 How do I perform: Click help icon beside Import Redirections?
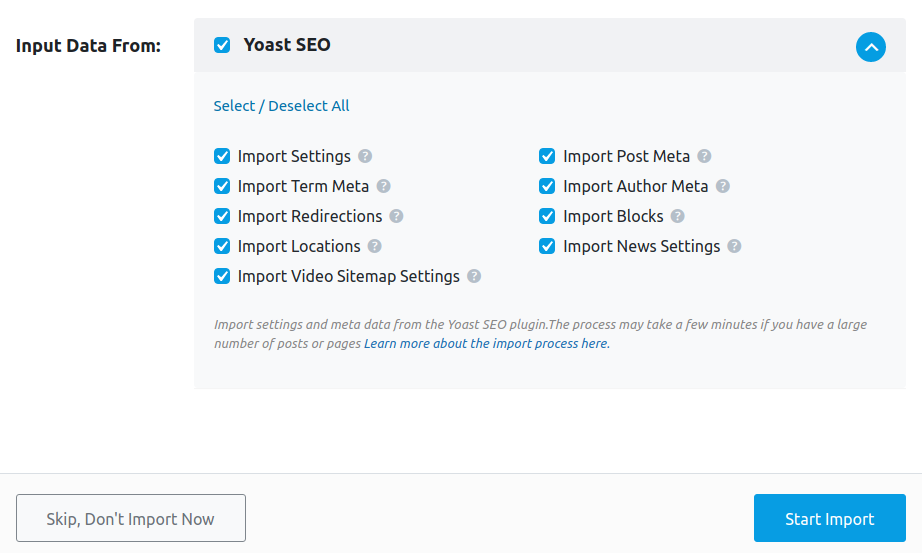(396, 216)
